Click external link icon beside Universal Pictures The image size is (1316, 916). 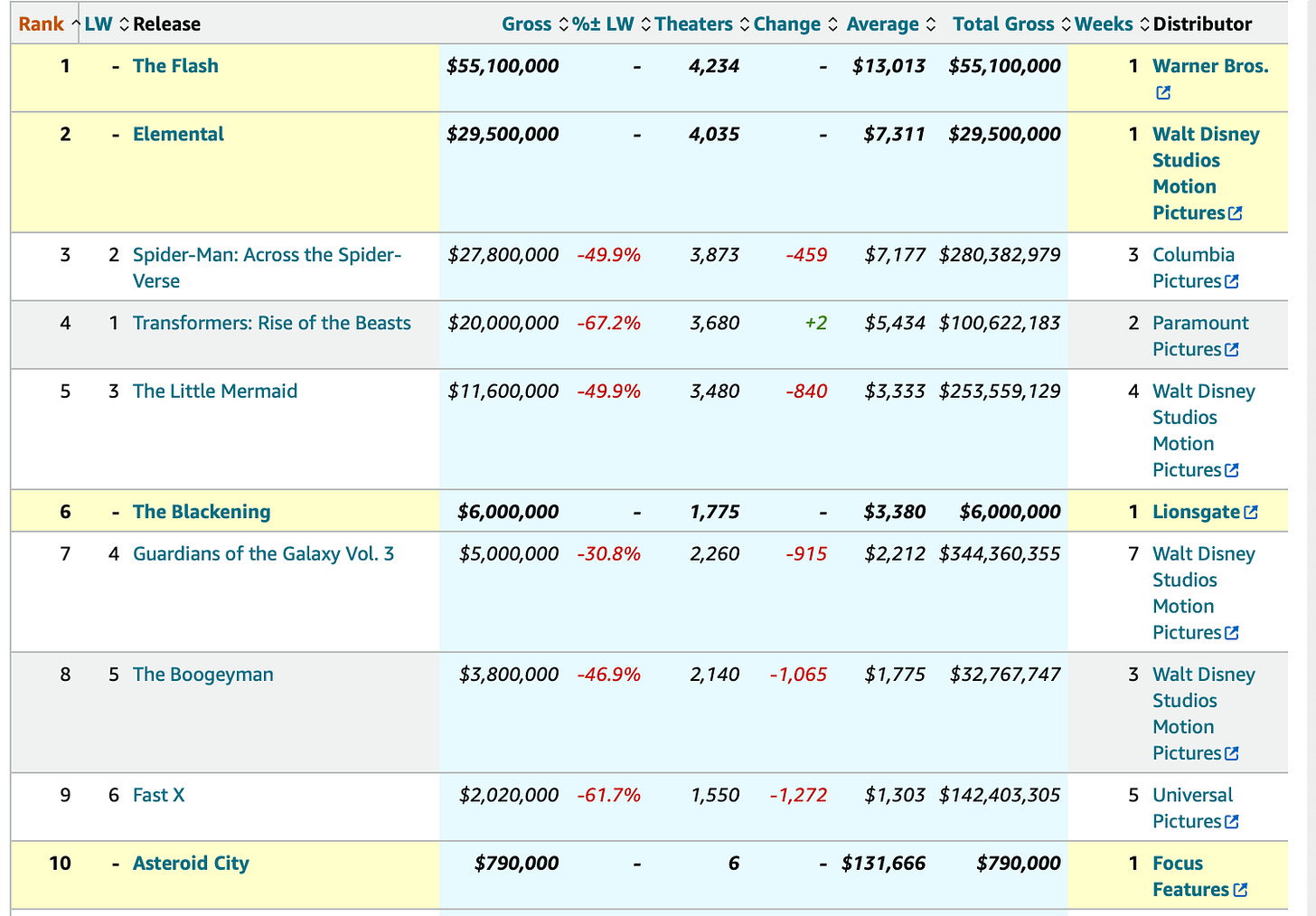click(1231, 822)
